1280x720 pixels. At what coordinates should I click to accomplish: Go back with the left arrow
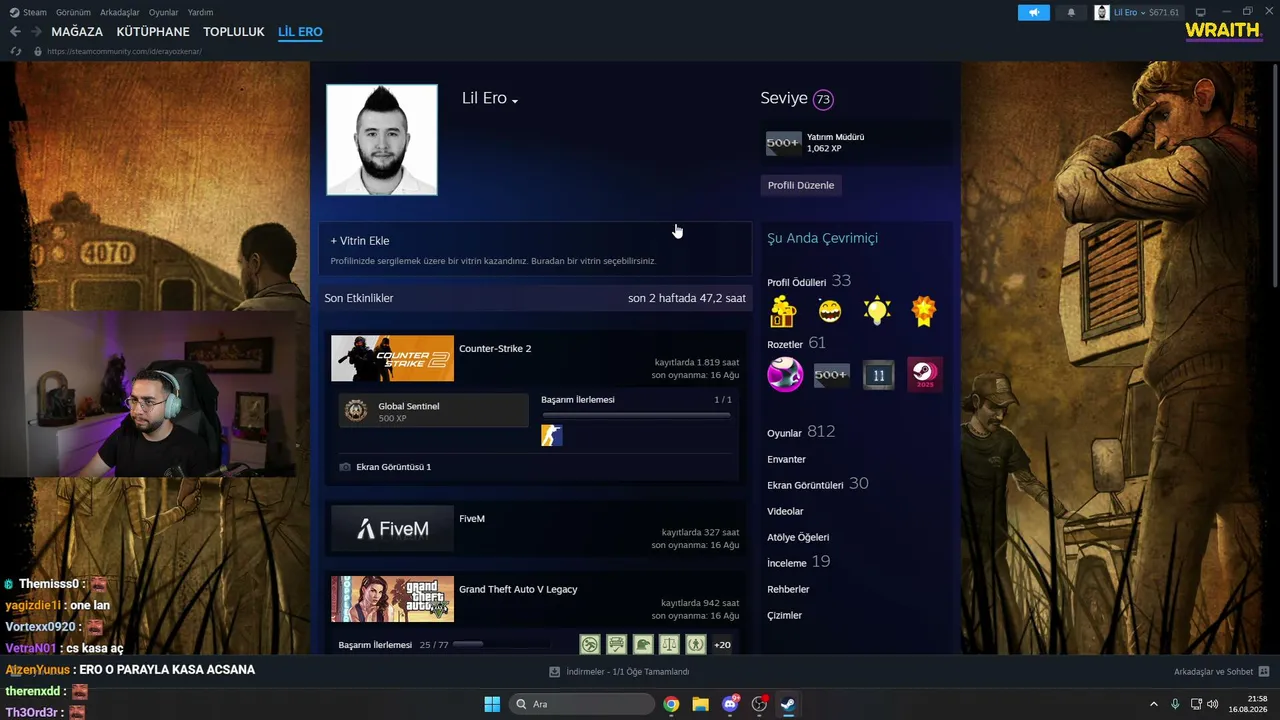point(15,32)
